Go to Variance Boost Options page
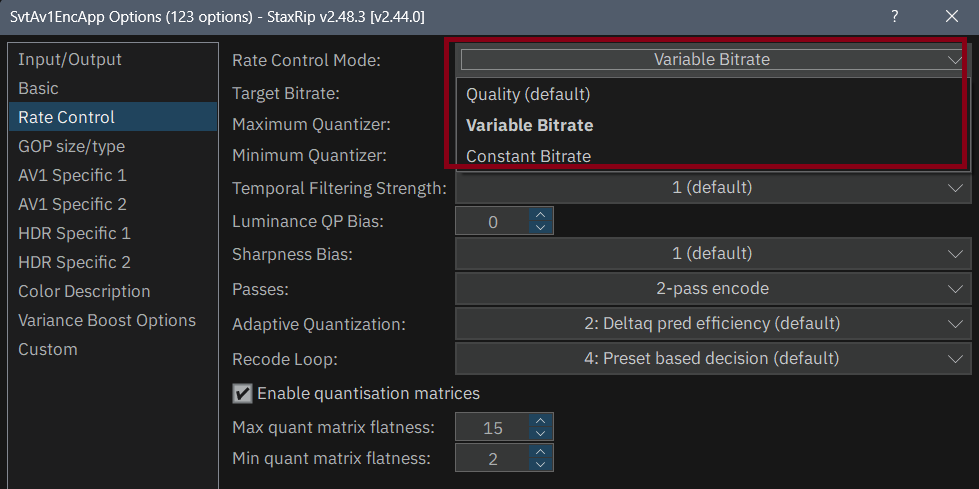This screenshot has width=979, height=489. [107, 320]
